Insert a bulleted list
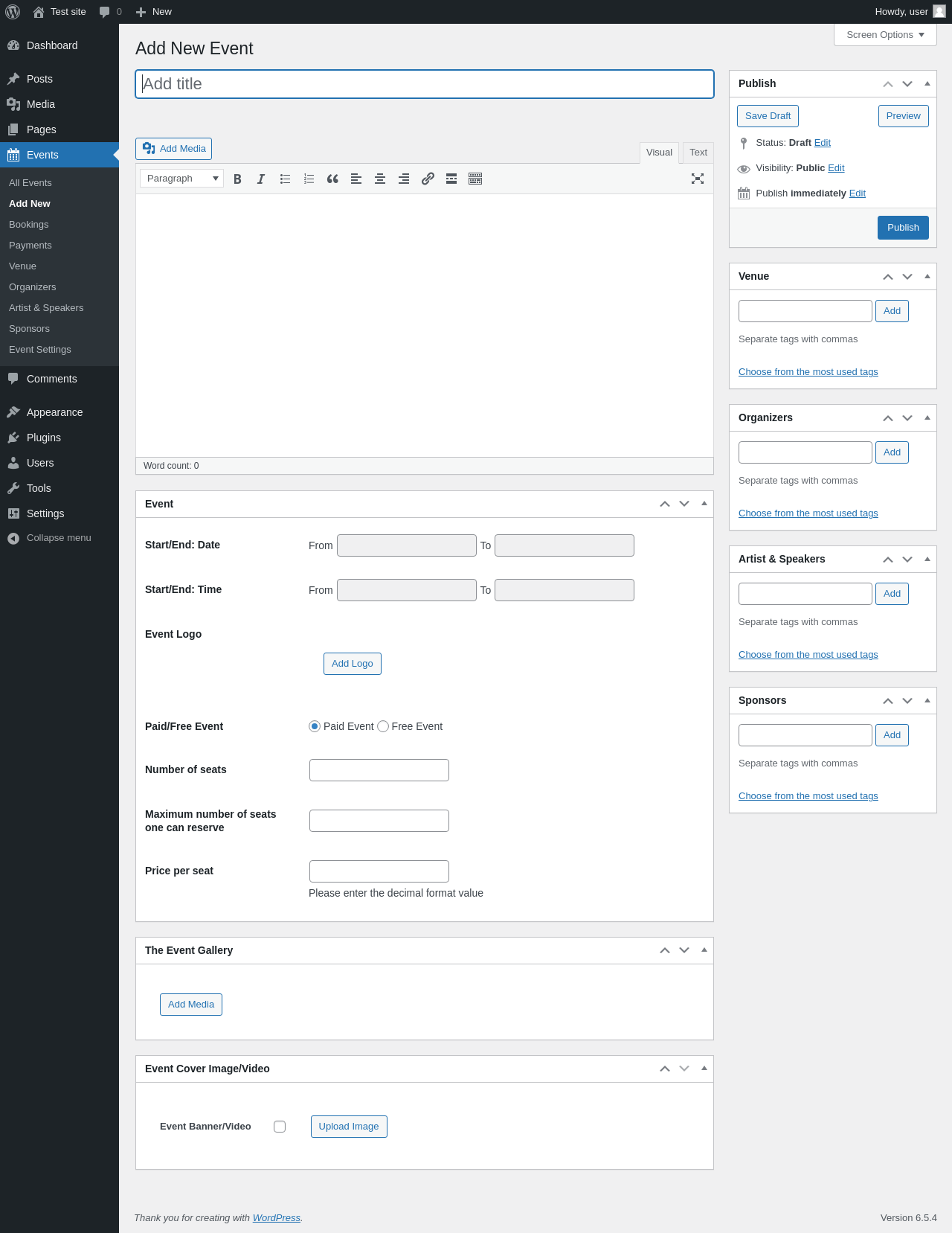 pyautogui.click(x=285, y=179)
